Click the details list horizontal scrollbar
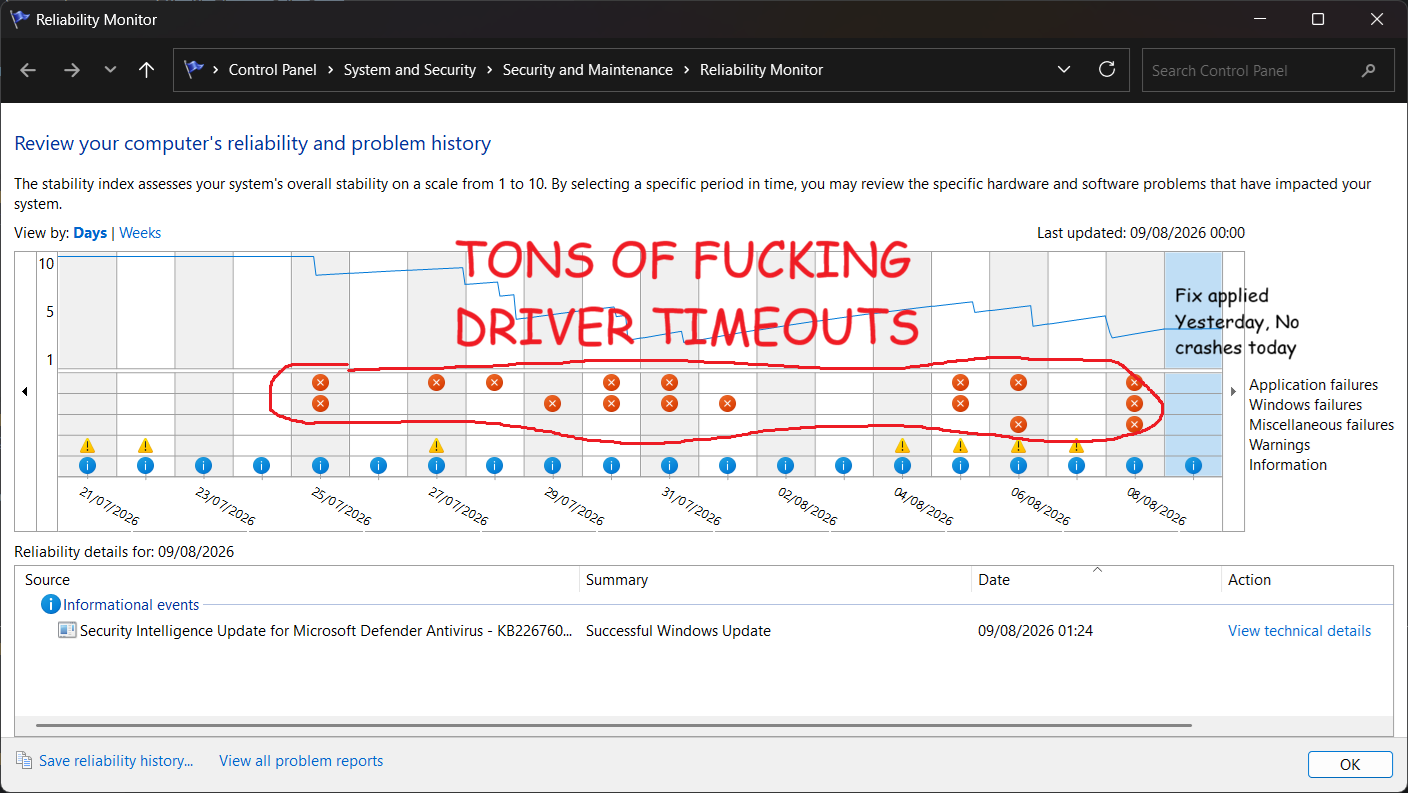Viewport: 1408px width, 793px height. tap(613, 725)
